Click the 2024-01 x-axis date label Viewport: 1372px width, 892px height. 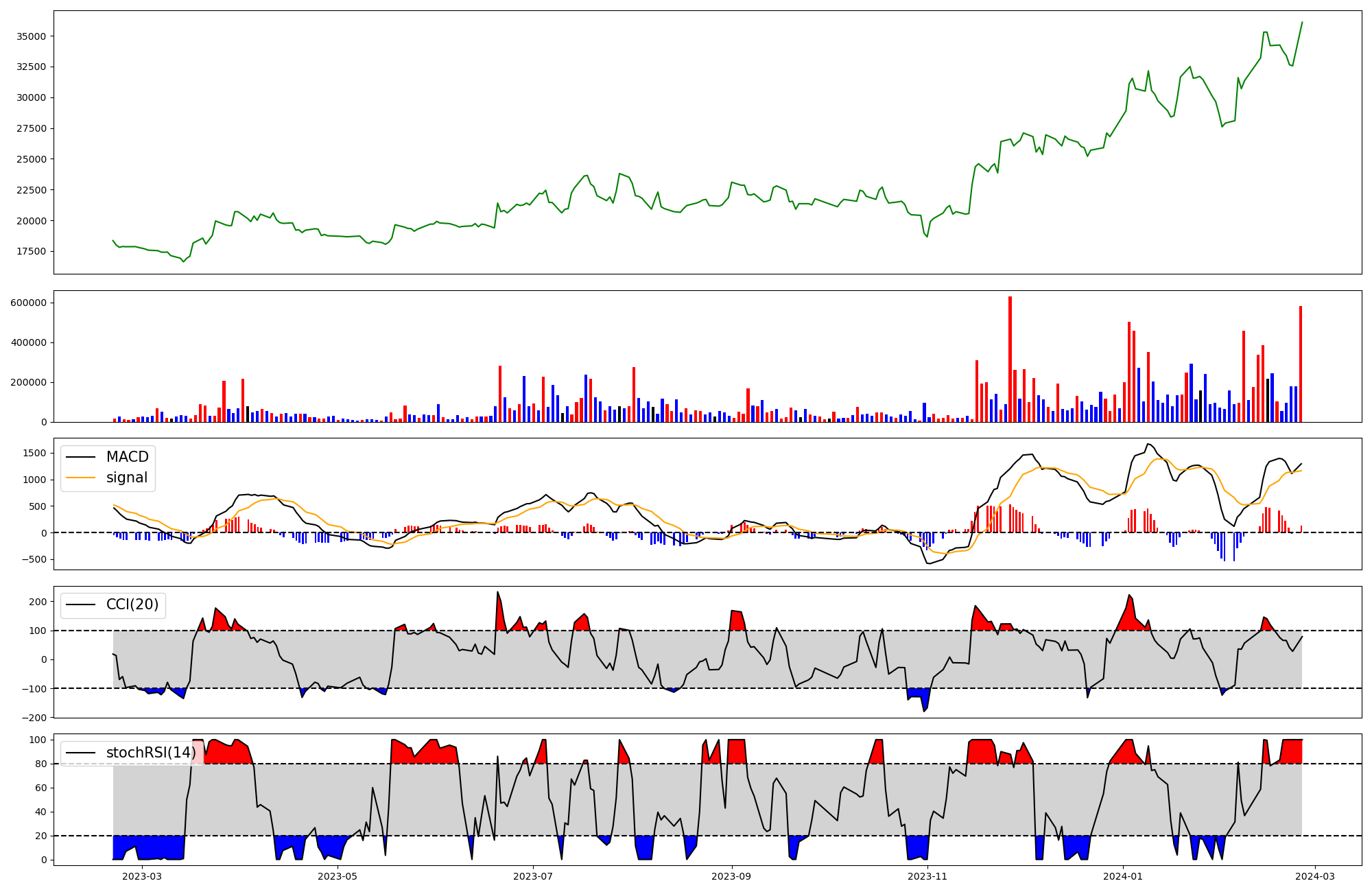tap(1122, 876)
